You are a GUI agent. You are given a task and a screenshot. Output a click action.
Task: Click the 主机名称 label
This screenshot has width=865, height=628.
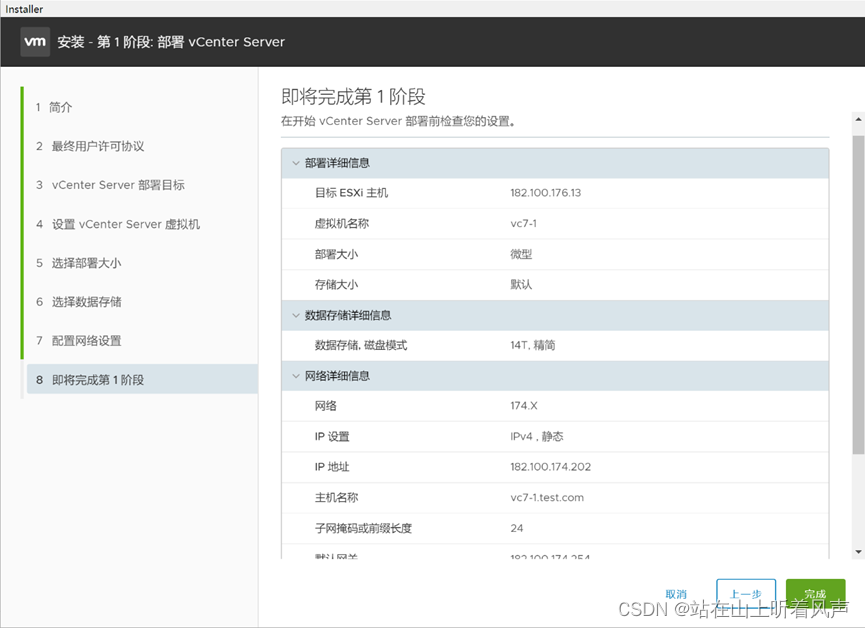click(337, 497)
